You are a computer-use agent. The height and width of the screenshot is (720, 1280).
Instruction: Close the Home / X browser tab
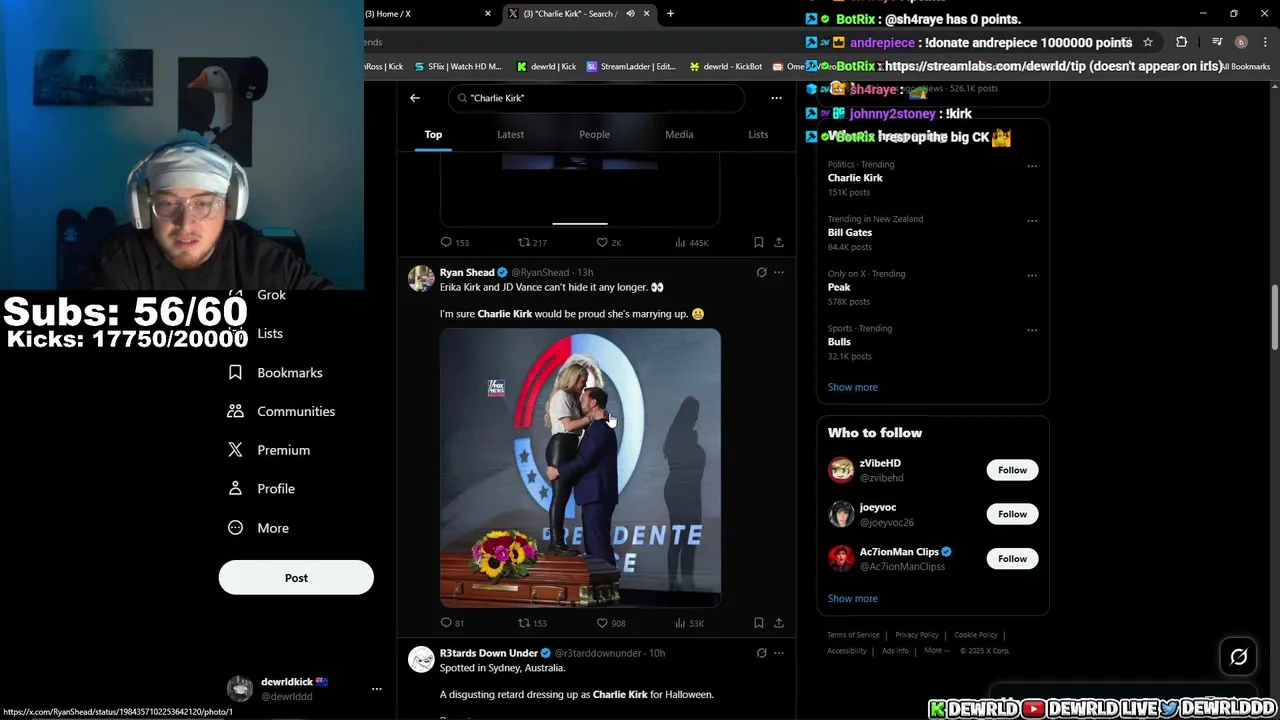coord(488,14)
